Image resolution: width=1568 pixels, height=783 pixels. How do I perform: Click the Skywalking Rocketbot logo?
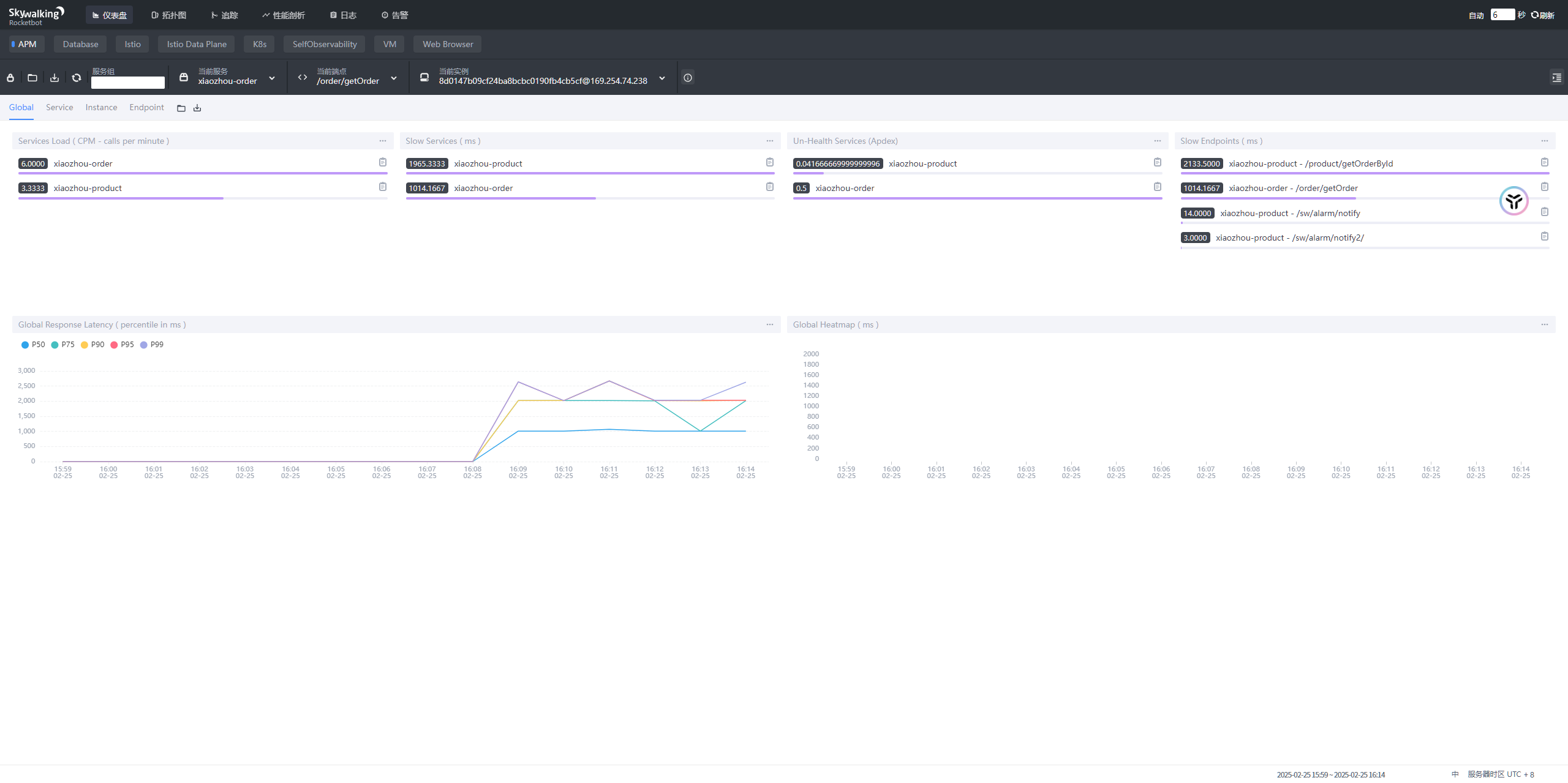(36, 16)
